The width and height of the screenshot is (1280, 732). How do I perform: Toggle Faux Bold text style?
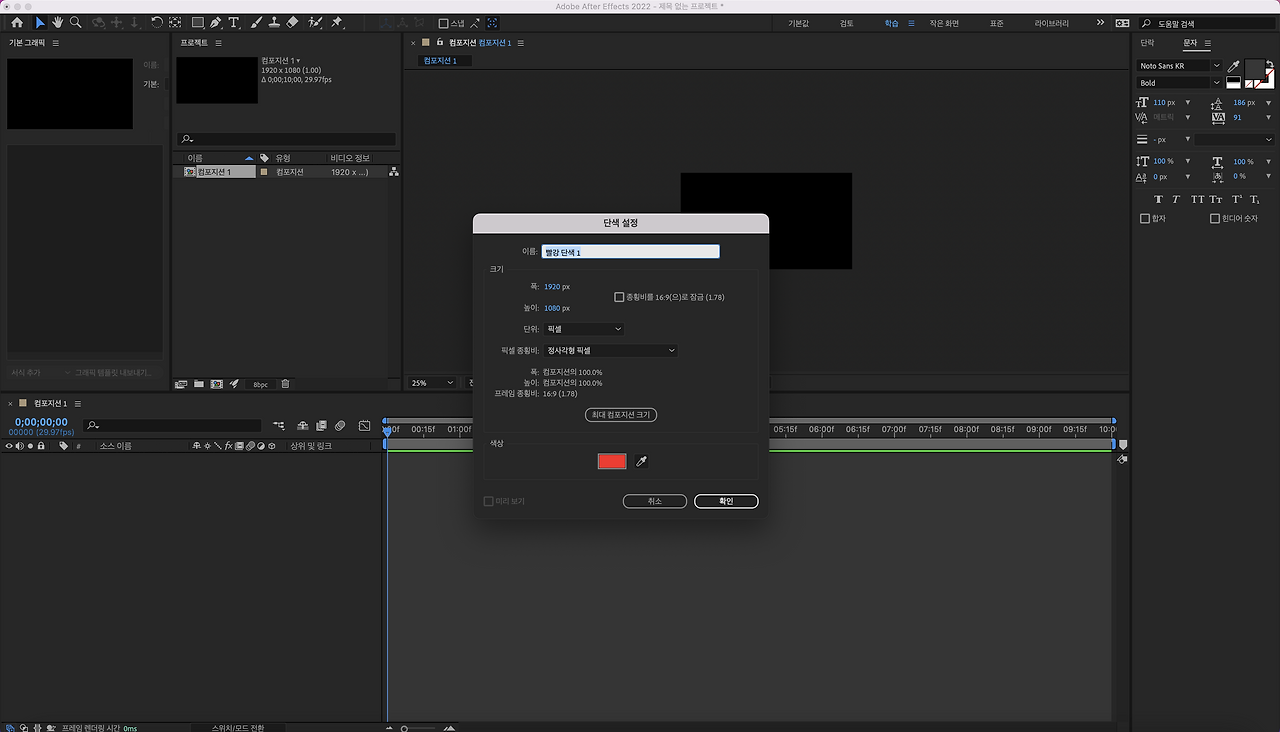pyautogui.click(x=1159, y=200)
